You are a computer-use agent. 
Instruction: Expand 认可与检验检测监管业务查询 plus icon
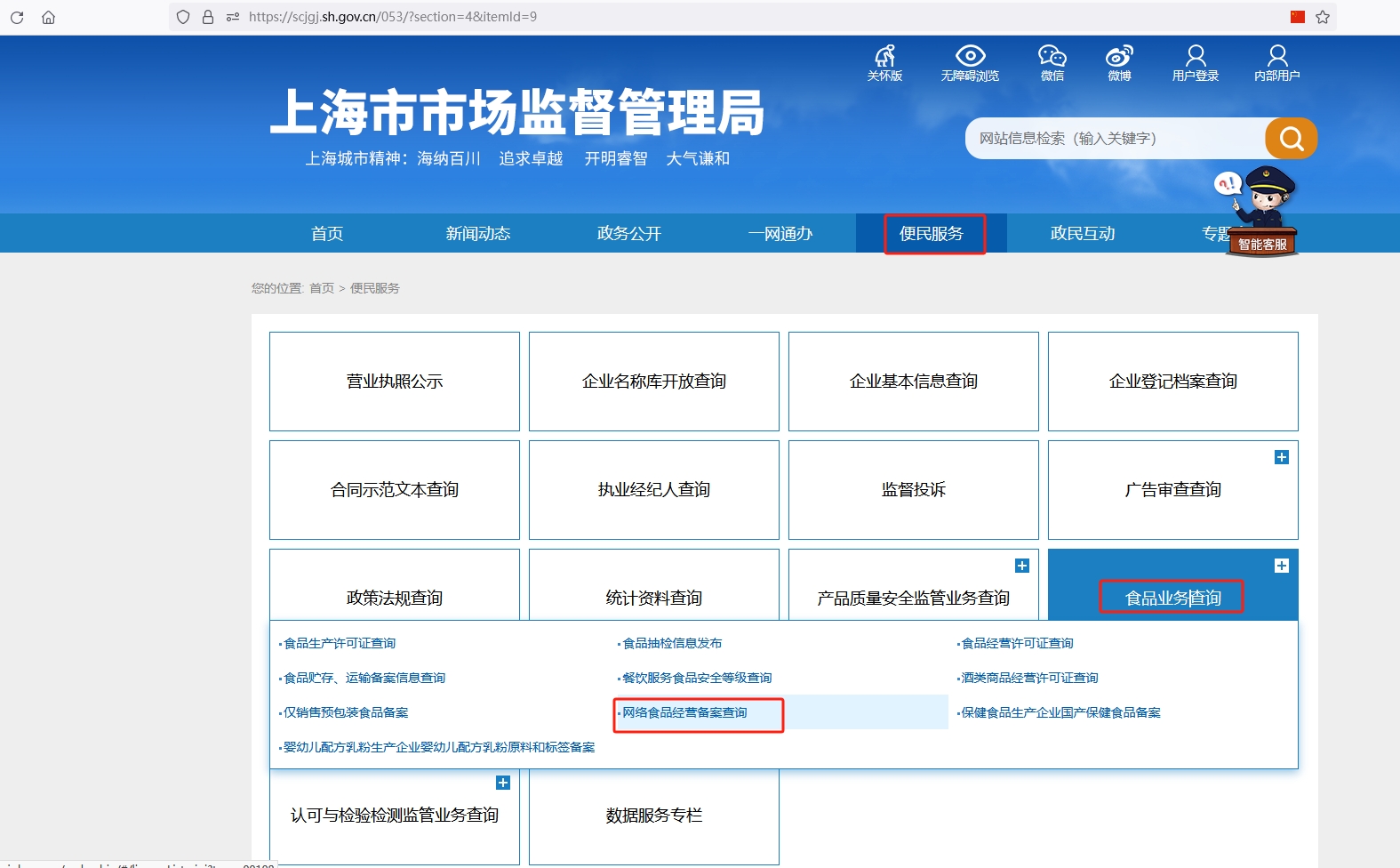click(502, 783)
